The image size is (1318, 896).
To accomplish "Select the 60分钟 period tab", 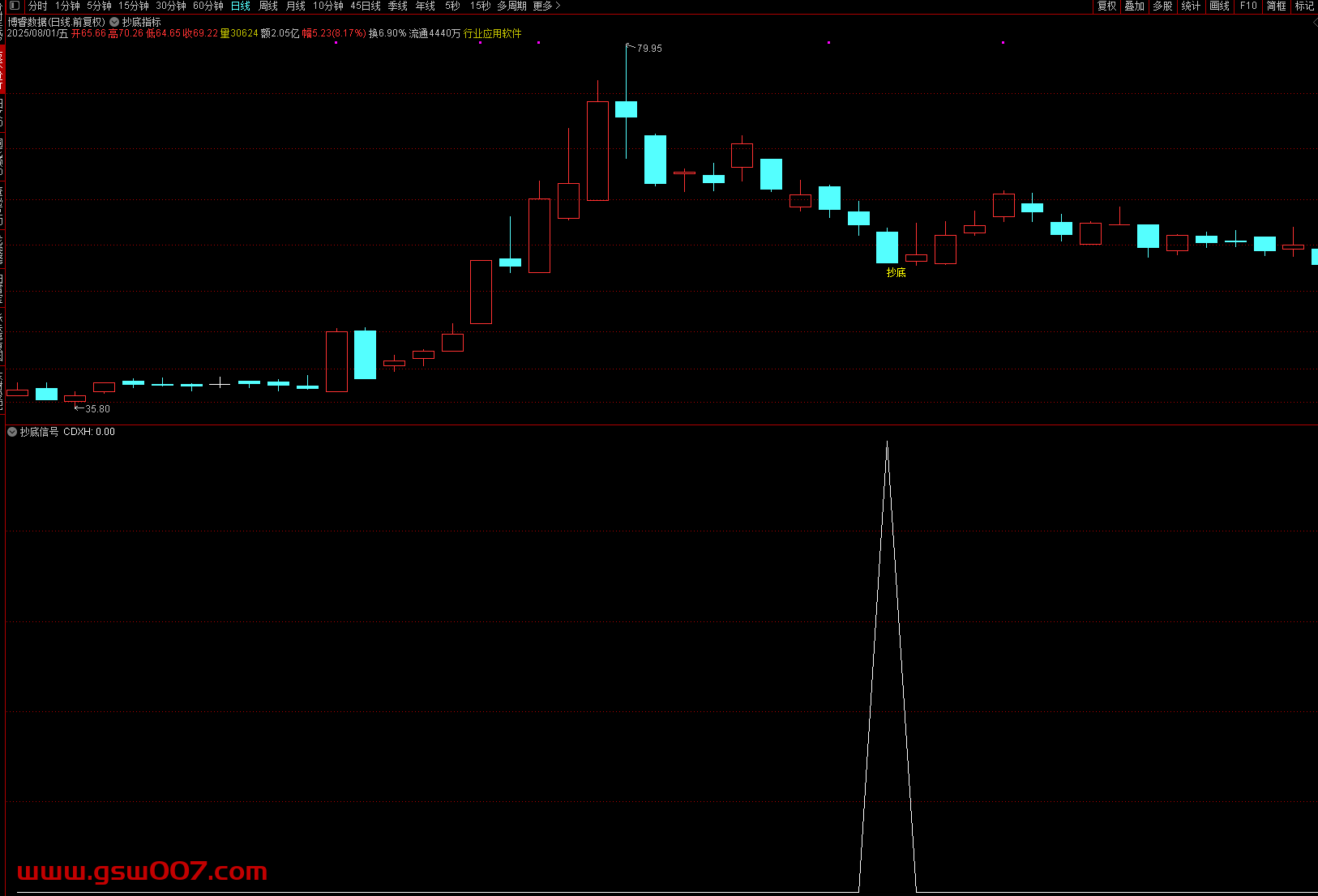I will point(208,6).
